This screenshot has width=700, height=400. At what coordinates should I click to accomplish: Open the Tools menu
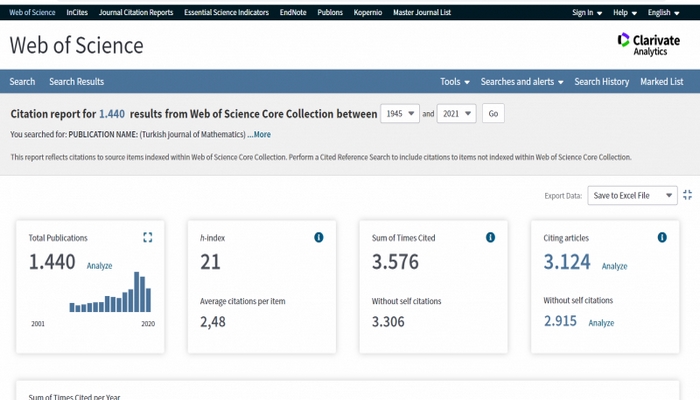(x=454, y=82)
